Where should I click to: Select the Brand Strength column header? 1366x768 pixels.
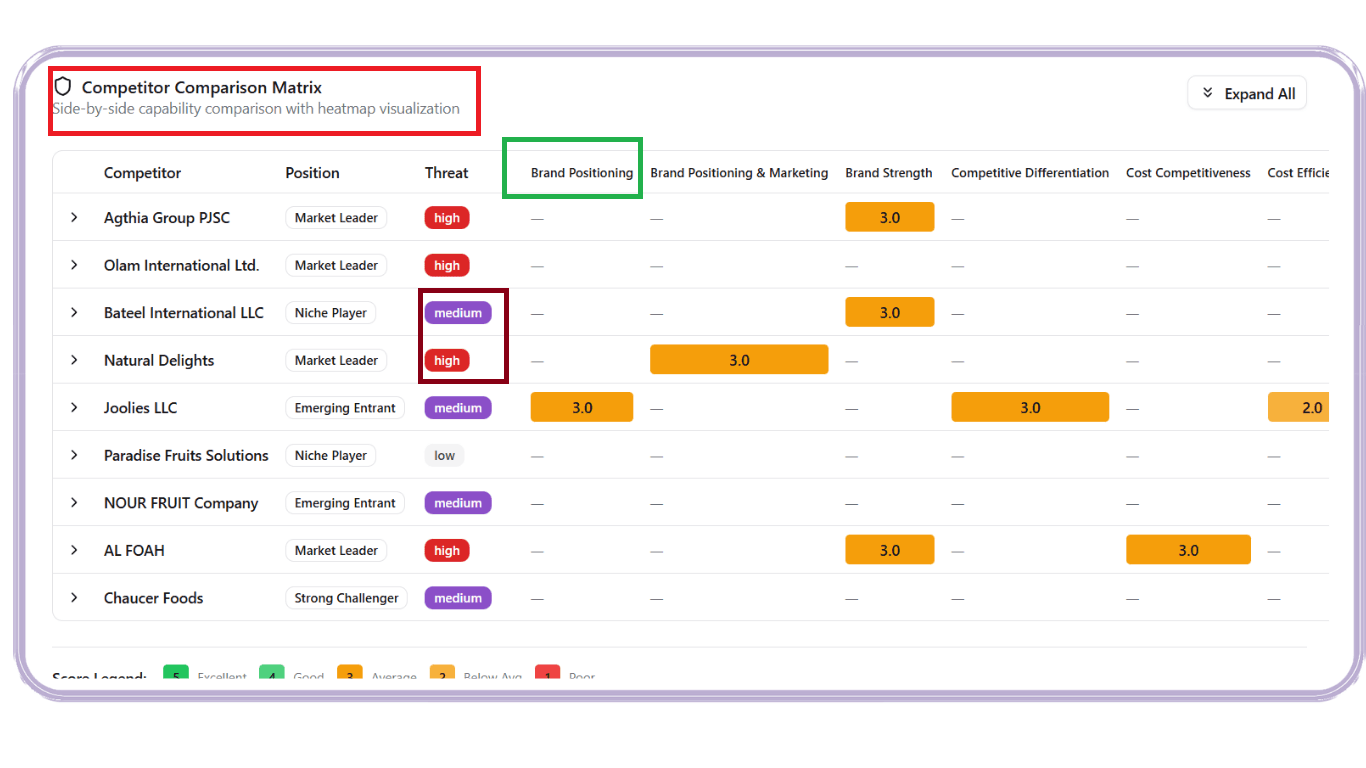[888, 173]
